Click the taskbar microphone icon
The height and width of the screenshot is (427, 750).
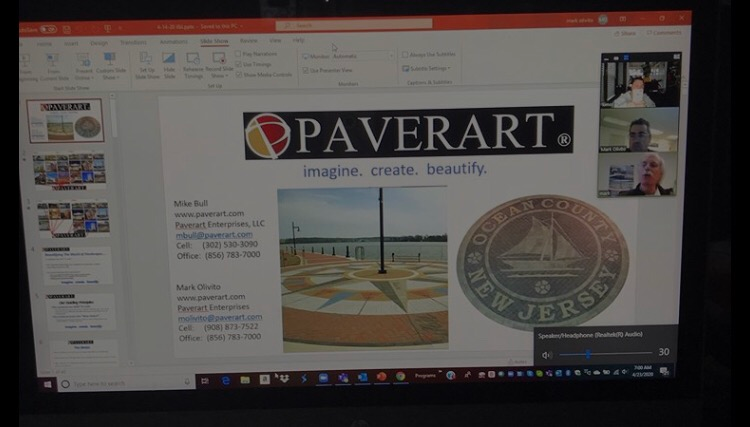coord(187,382)
